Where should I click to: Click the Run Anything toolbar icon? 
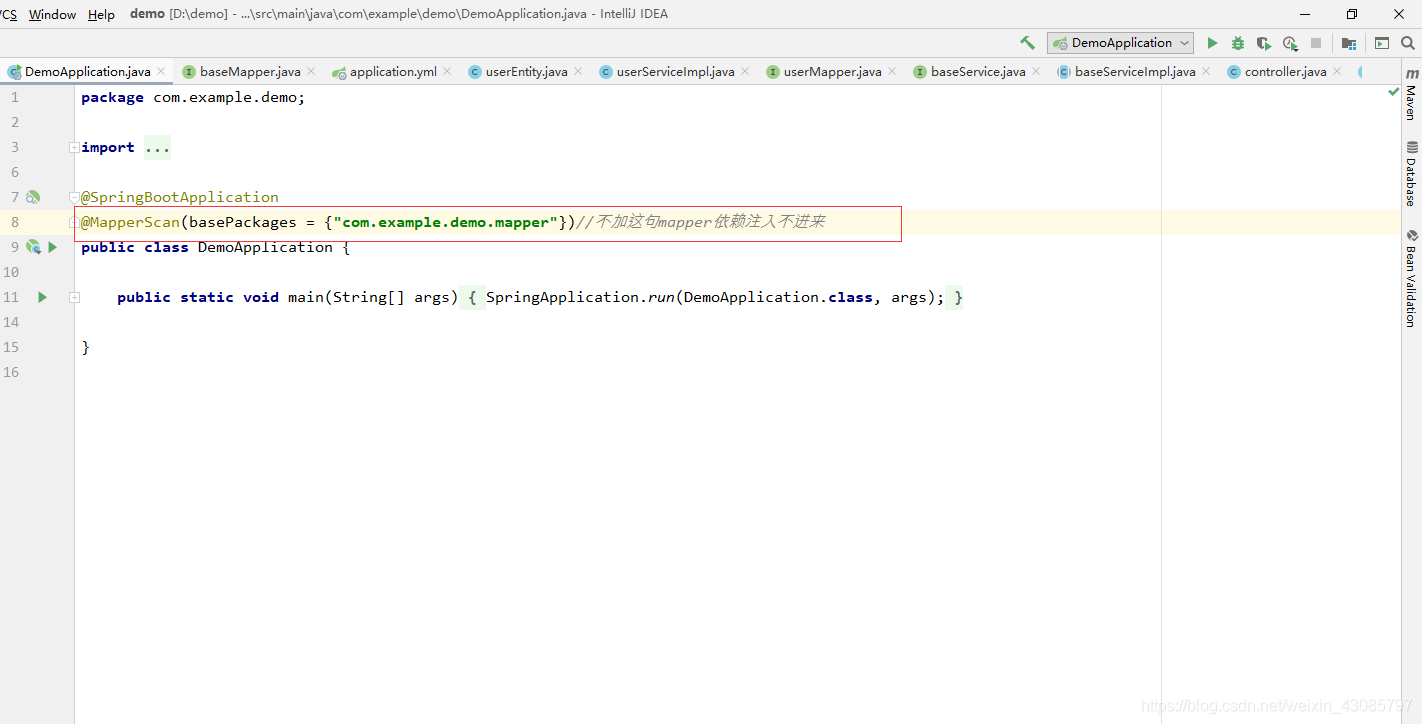pyautogui.click(x=1382, y=43)
